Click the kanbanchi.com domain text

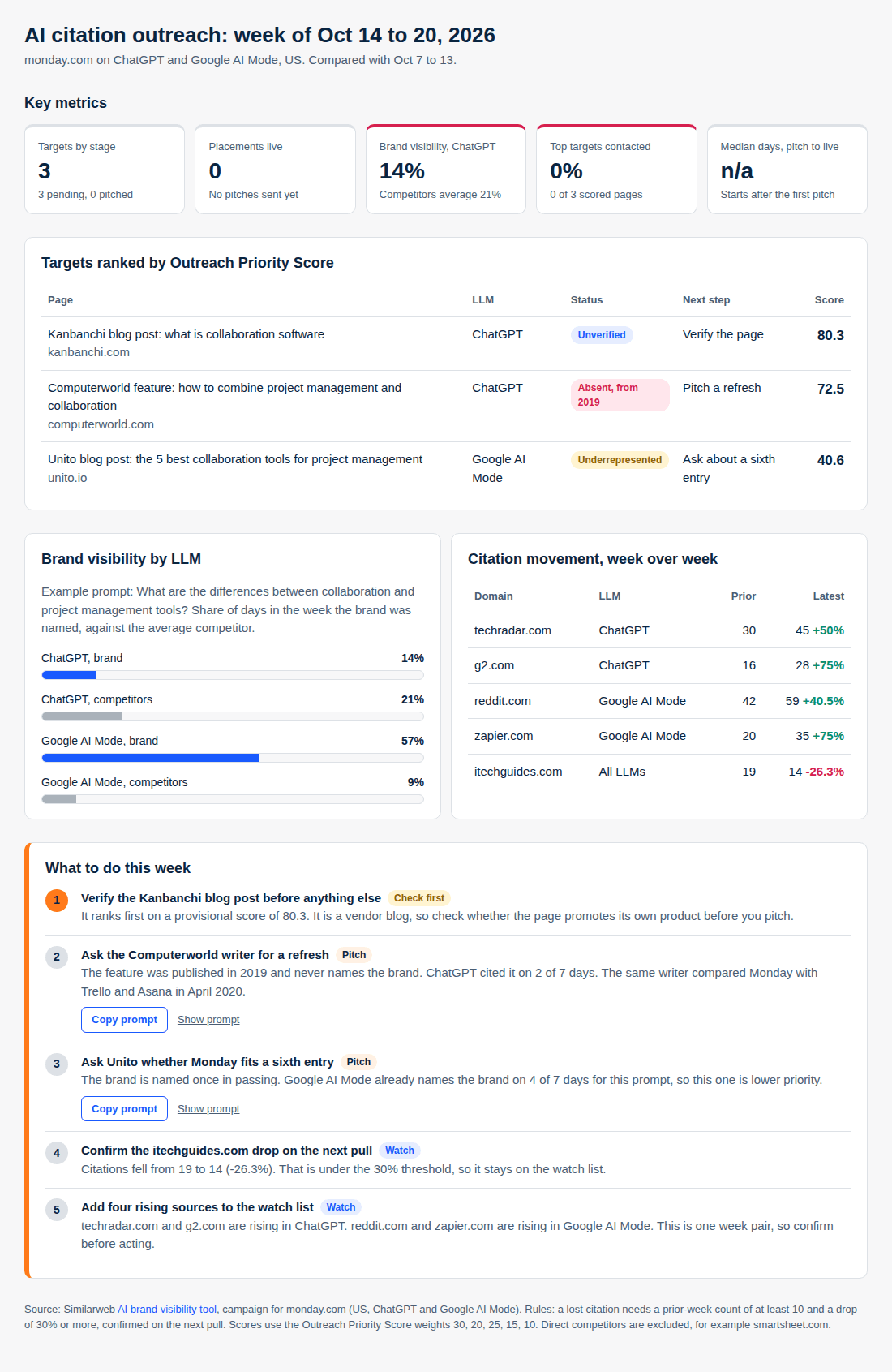[x=88, y=352]
